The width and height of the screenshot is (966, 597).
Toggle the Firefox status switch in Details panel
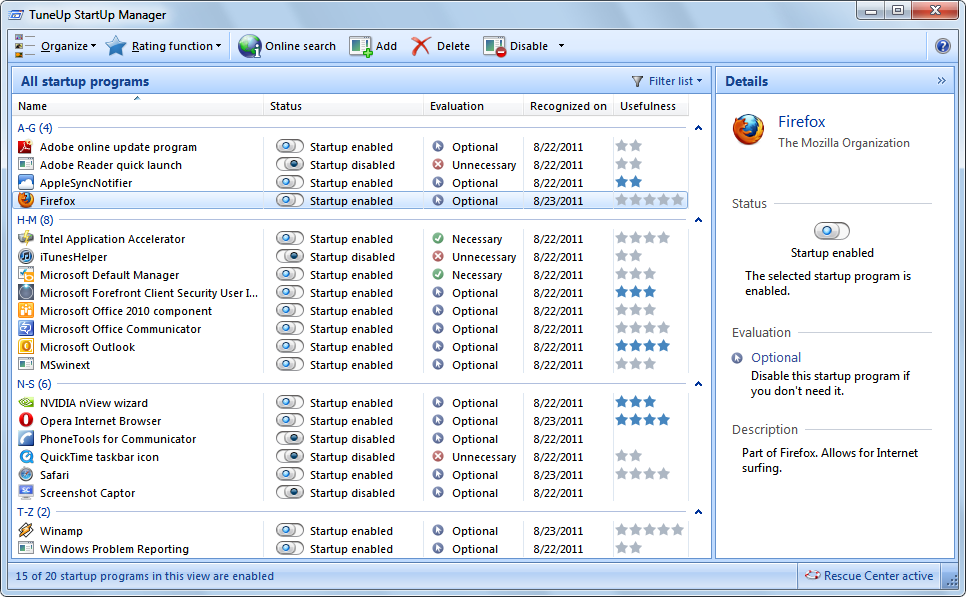click(831, 231)
